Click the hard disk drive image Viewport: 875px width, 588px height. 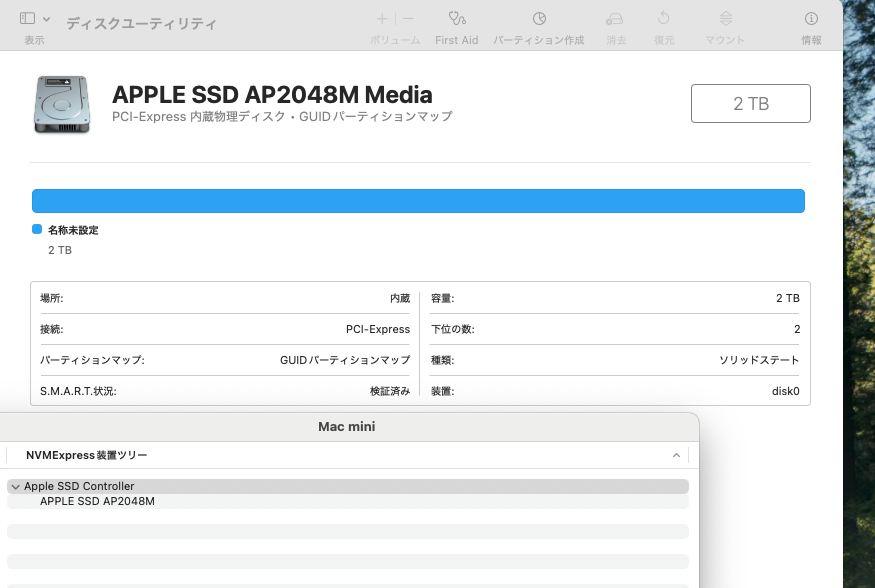pos(62,104)
